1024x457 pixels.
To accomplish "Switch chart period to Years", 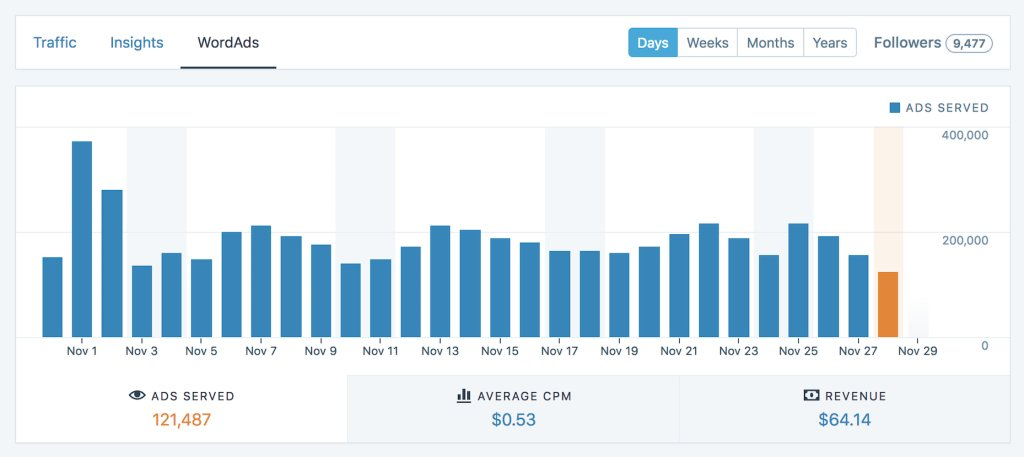I will tap(830, 42).
